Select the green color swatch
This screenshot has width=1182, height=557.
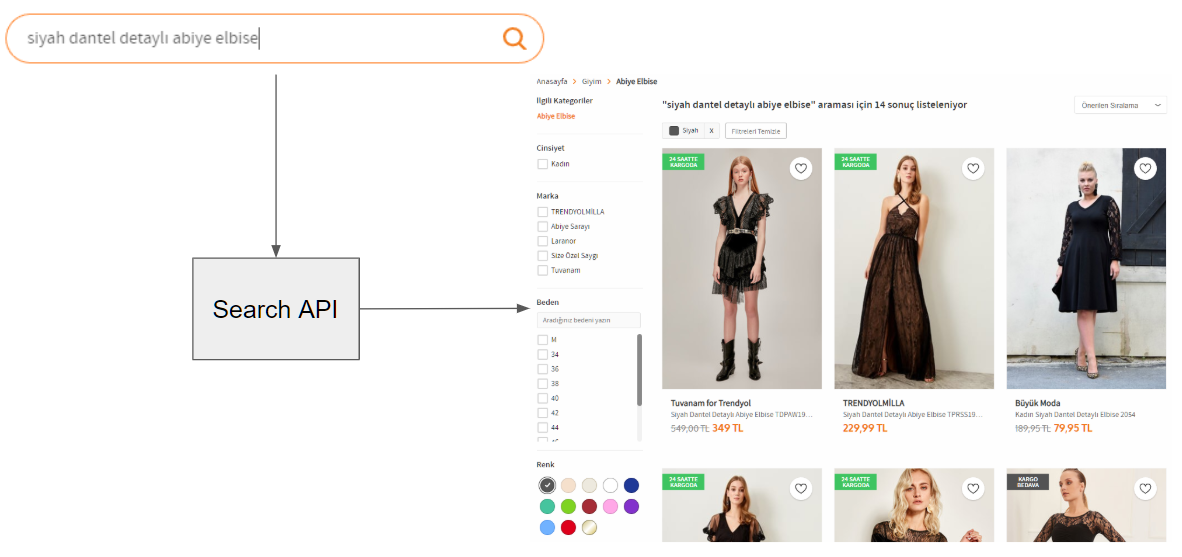click(568, 507)
